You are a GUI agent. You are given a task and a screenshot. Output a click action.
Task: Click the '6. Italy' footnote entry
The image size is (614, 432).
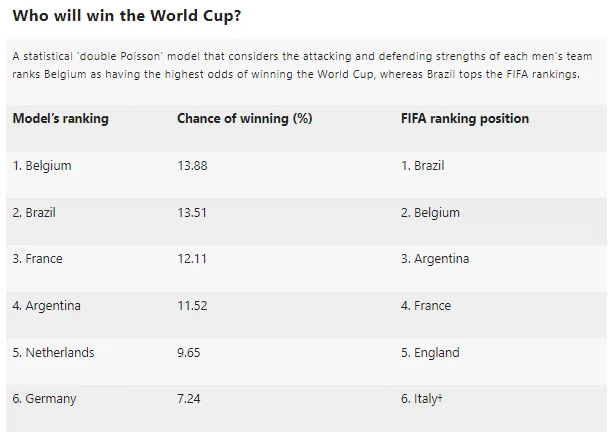pos(422,399)
